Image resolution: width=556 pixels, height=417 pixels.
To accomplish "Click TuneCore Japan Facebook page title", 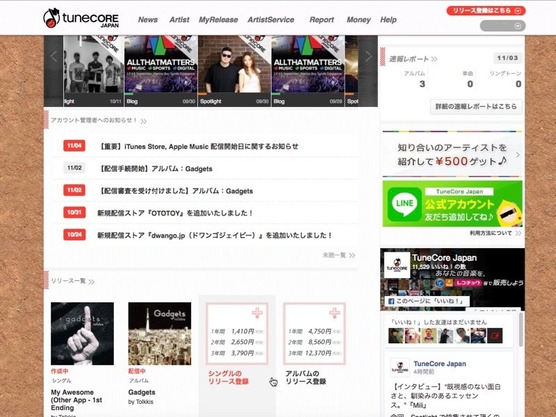I will [444, 258].
